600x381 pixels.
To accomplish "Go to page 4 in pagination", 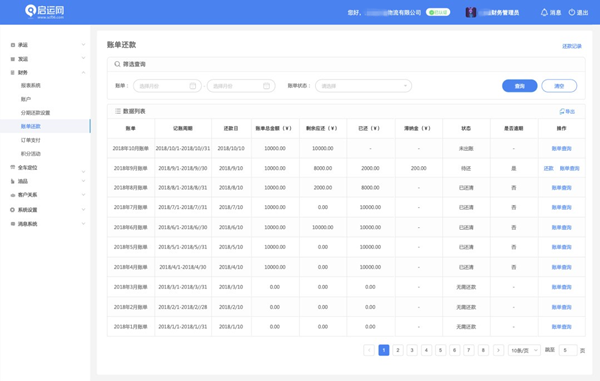I will [x=426, y=350].
